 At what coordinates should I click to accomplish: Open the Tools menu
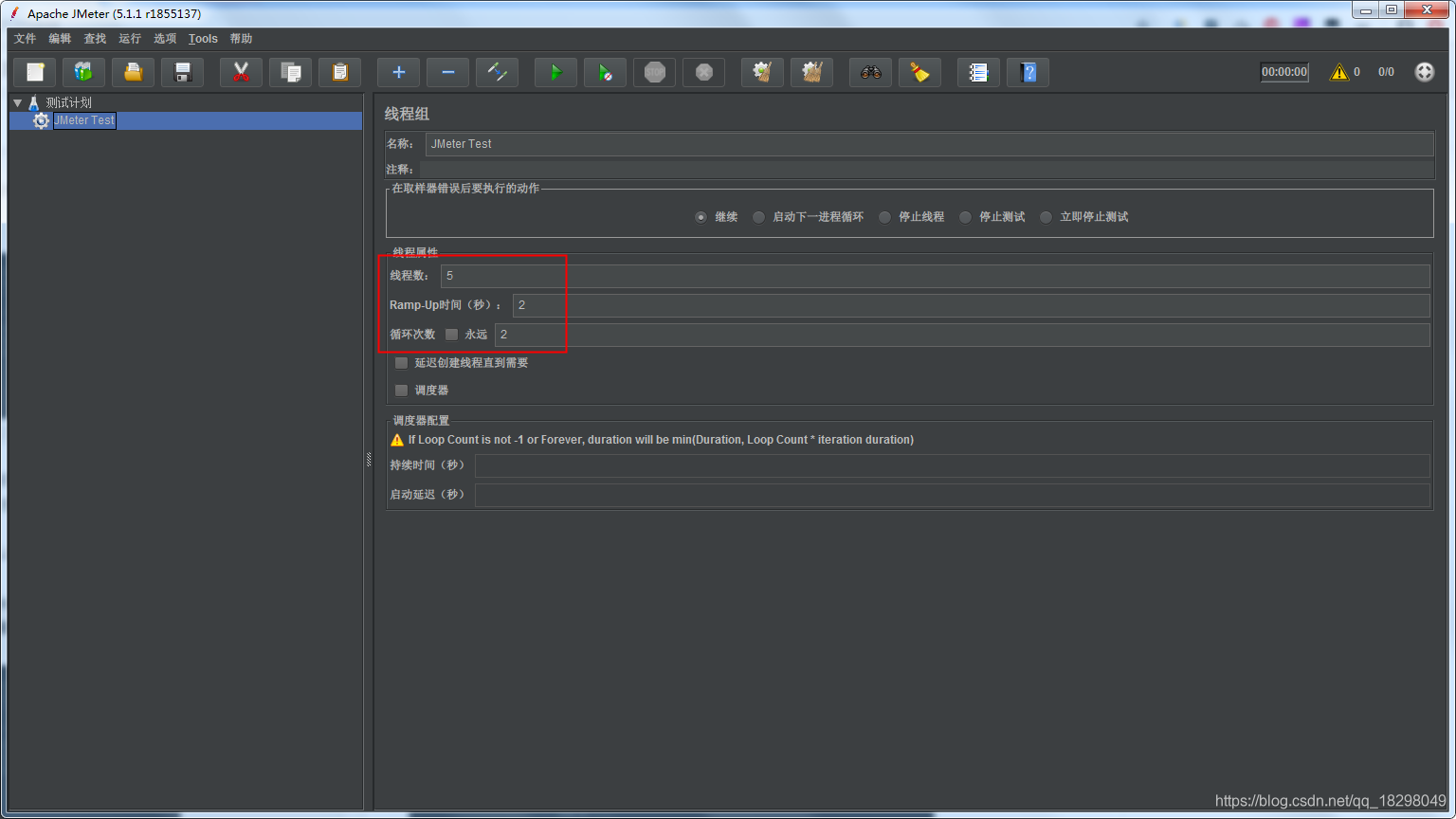pos(203,39)
